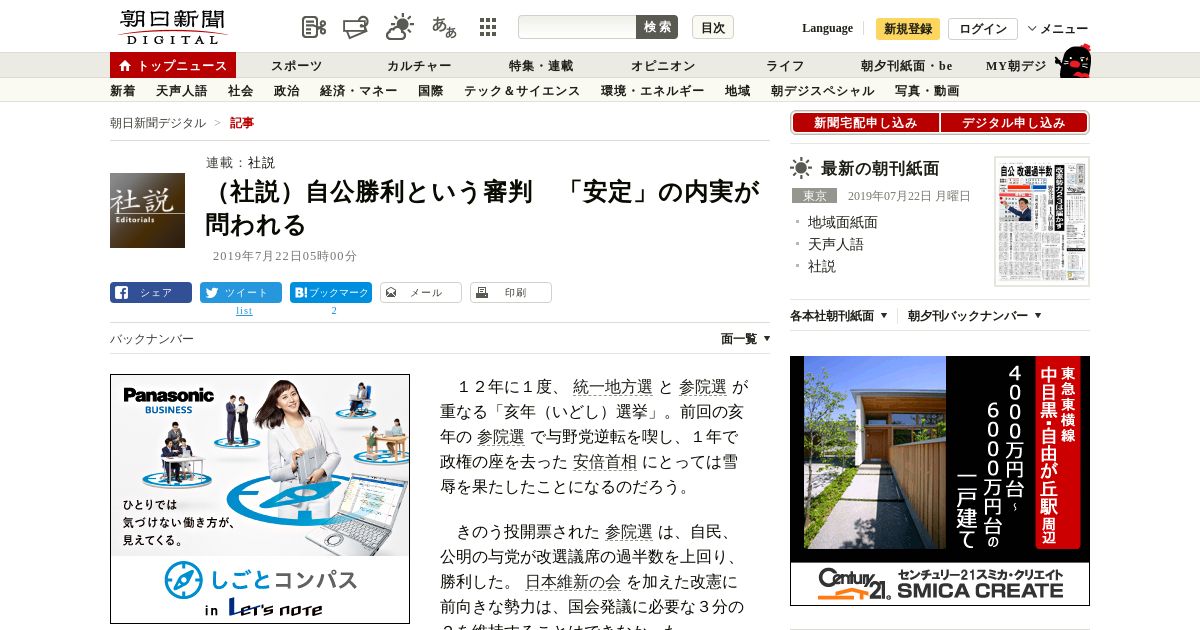1200x630 pixels.
Task: Open 安倍首相 keyword link
Action: tap(605, 462)
